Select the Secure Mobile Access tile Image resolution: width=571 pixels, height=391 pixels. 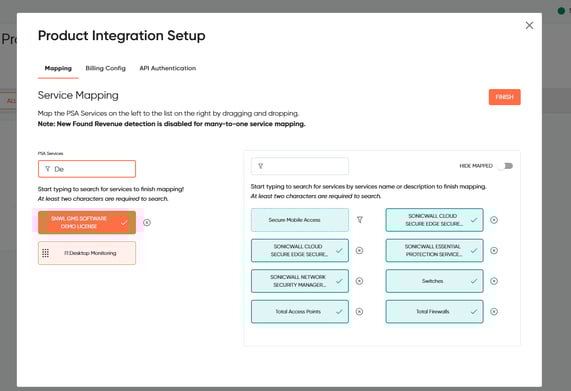point(300,220)
